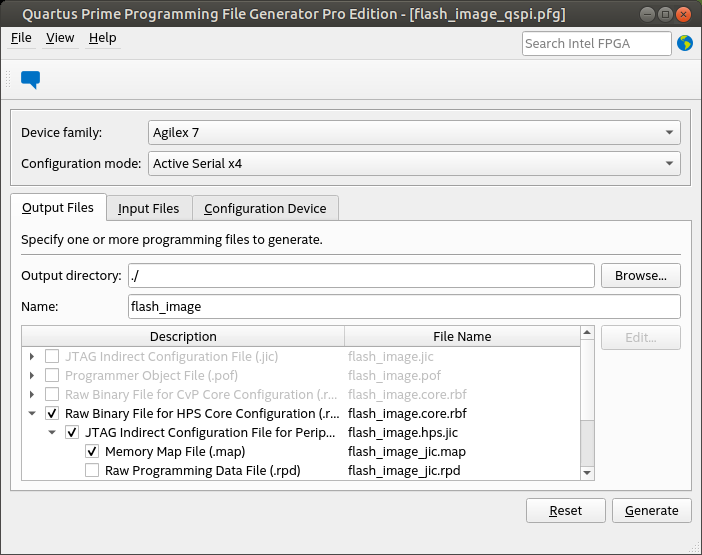Switch to the Input Files tab

pyautogui.click(x=148, y=208)
